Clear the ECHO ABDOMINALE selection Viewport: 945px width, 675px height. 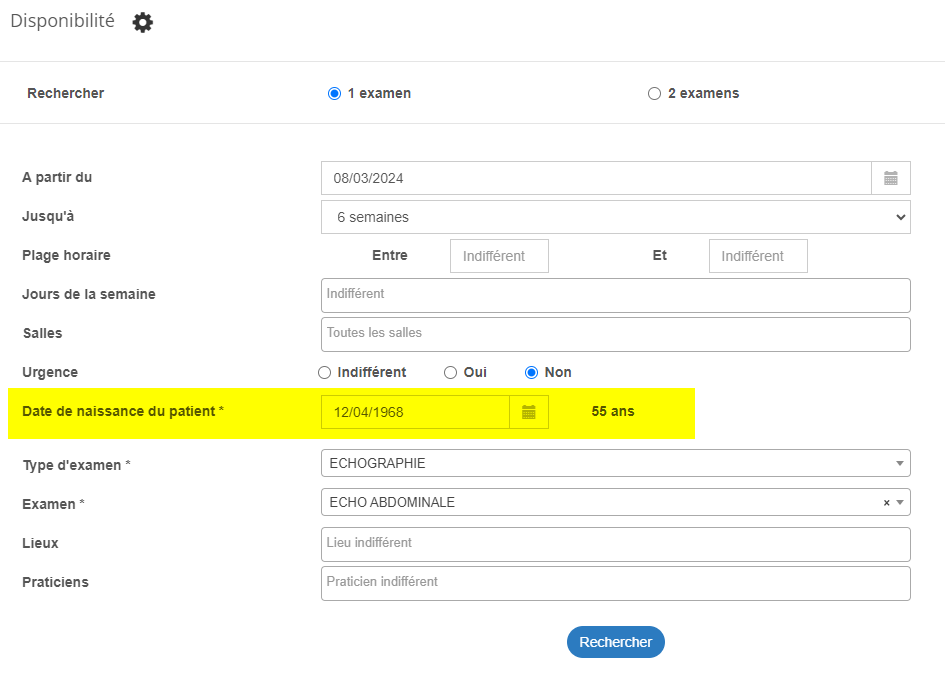(x=886, y=503)
